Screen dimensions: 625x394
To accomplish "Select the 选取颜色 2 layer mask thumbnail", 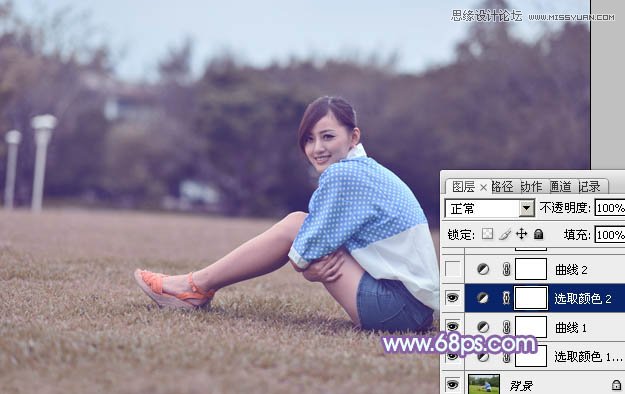I will click(531, 298).
